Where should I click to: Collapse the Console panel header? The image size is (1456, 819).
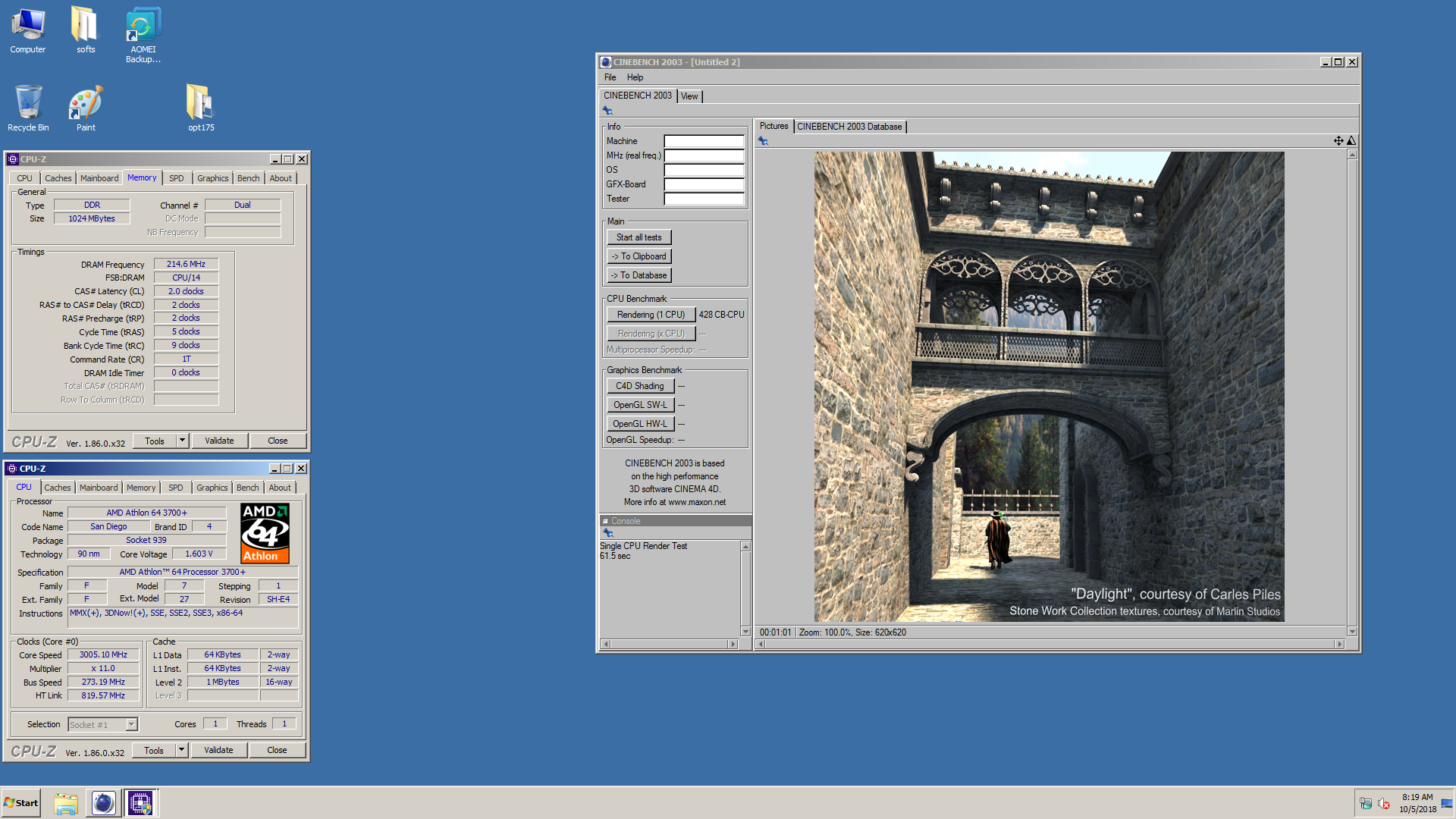point(605,521)
